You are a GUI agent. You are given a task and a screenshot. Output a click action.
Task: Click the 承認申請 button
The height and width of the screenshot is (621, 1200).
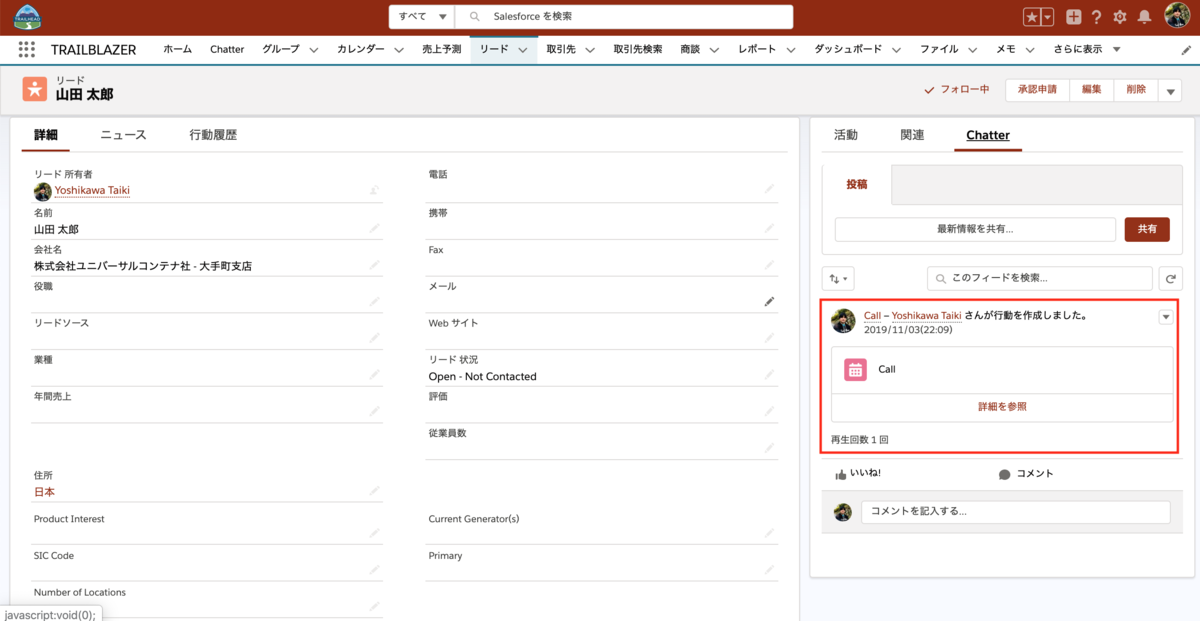1037,90
